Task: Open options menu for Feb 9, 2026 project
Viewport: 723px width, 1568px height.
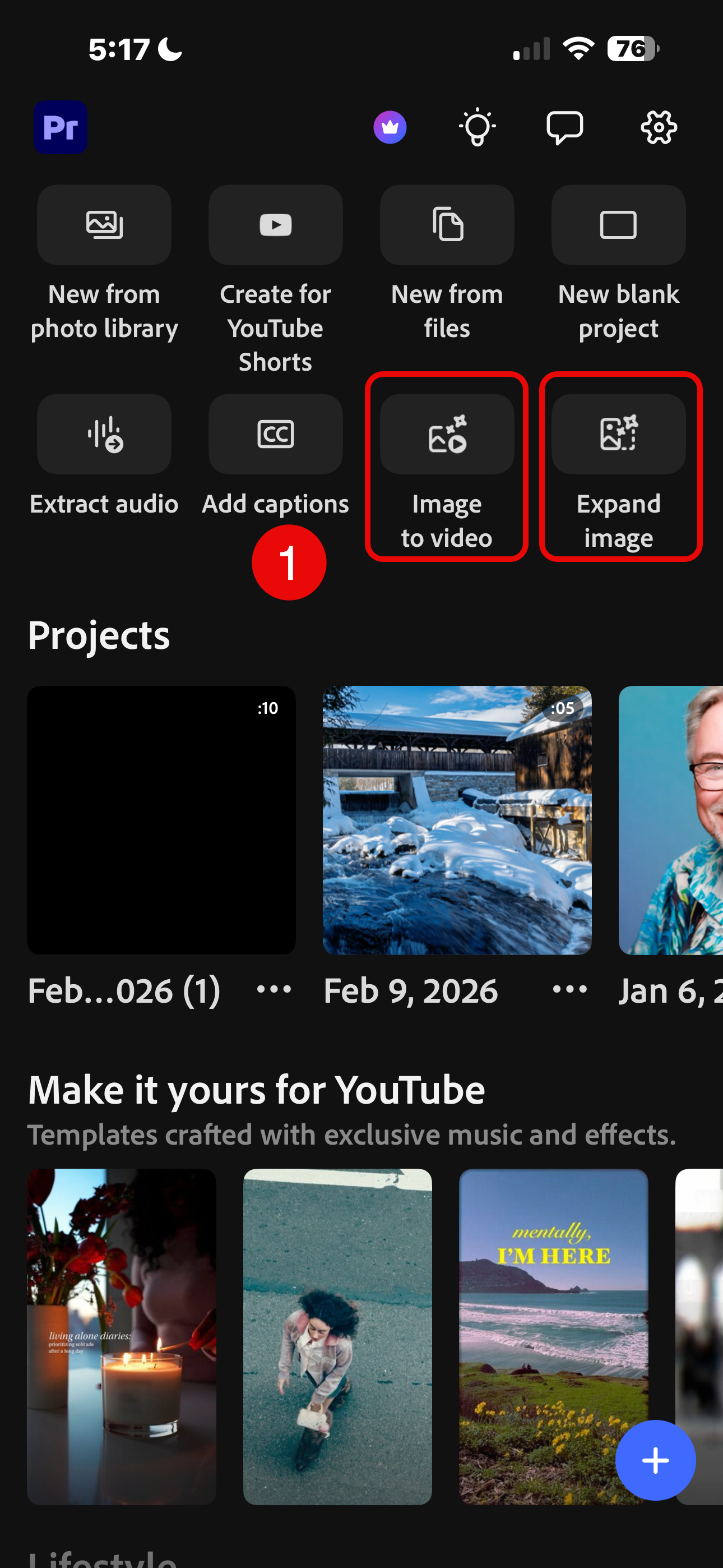Action: 569,989
